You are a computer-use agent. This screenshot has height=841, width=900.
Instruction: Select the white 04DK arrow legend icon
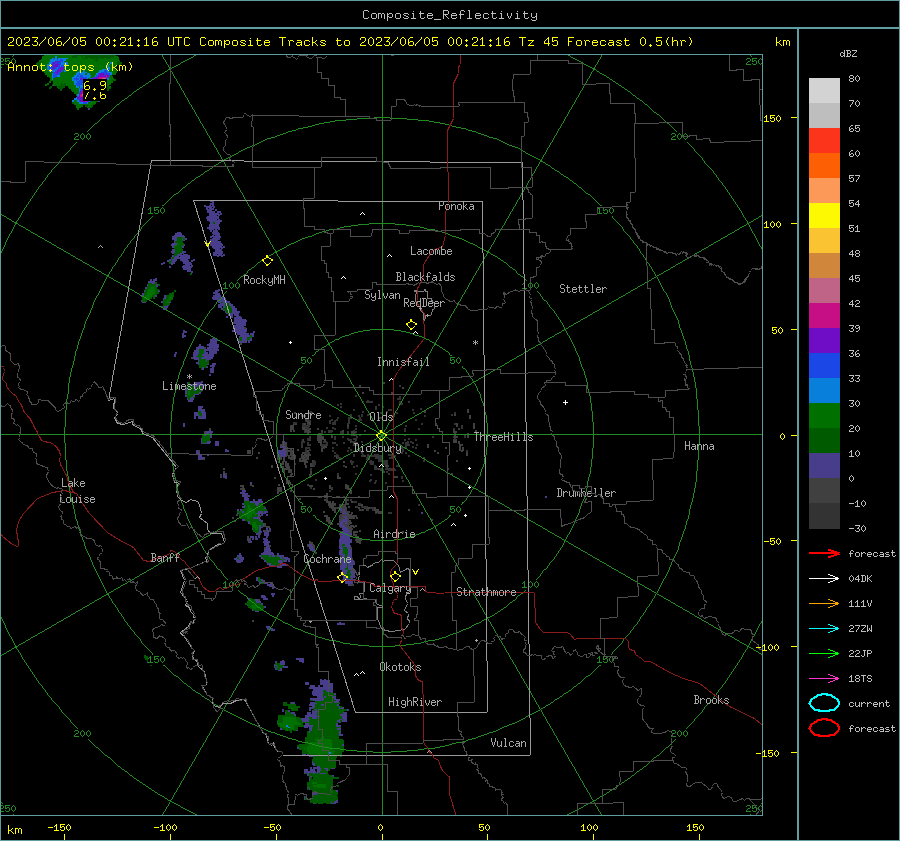click(824, 579)
